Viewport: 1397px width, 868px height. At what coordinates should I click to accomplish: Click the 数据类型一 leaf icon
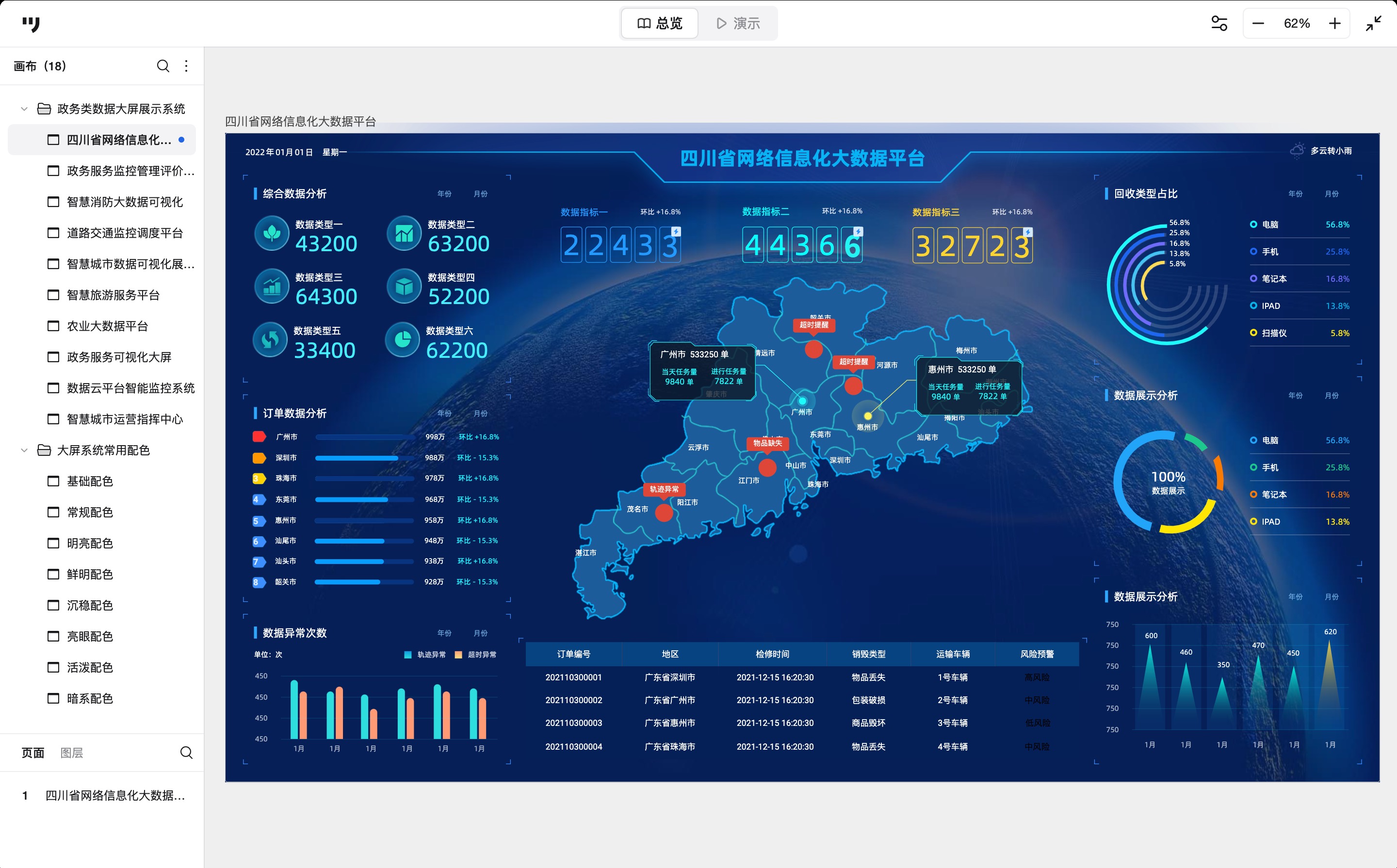pyautogui.click(x=272, y=233)
